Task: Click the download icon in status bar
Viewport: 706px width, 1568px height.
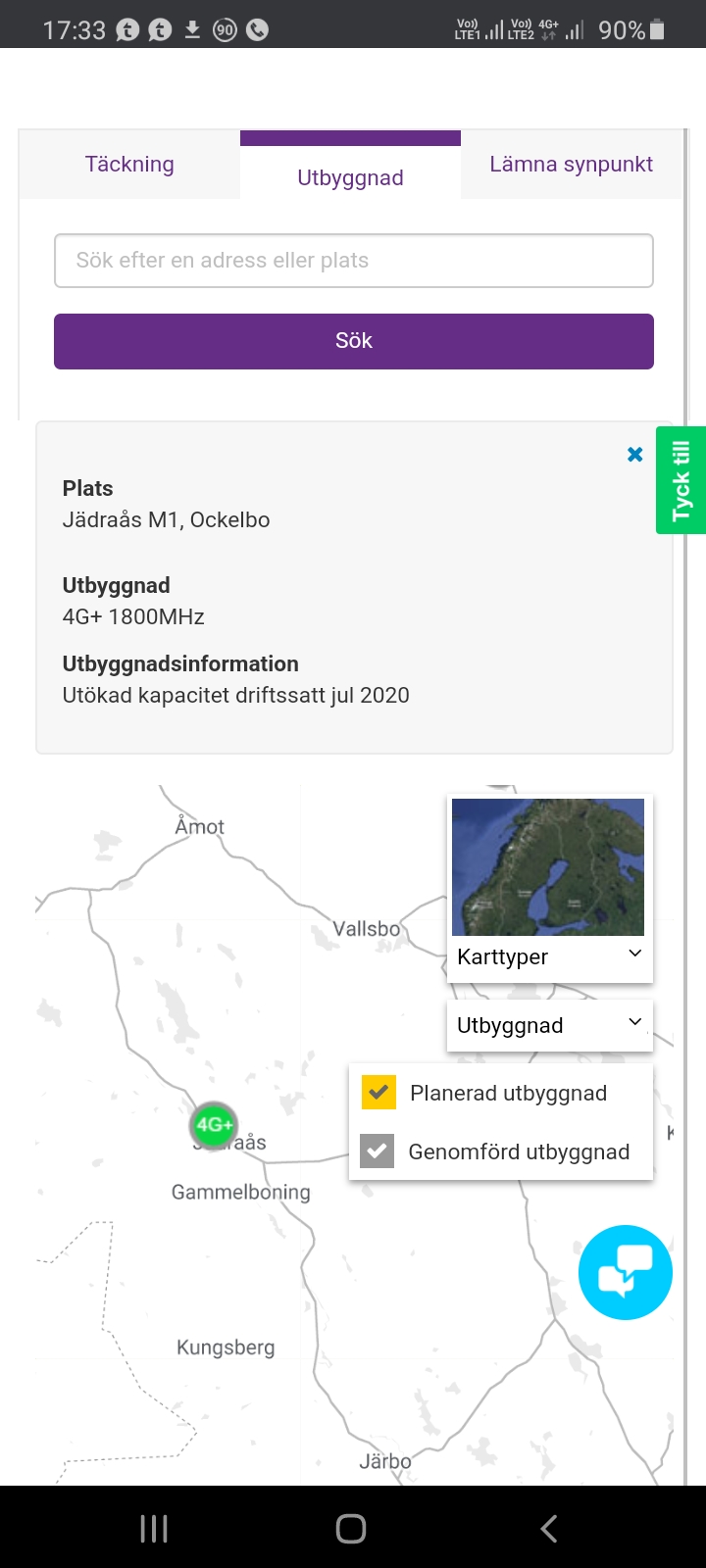Action: 192,29
